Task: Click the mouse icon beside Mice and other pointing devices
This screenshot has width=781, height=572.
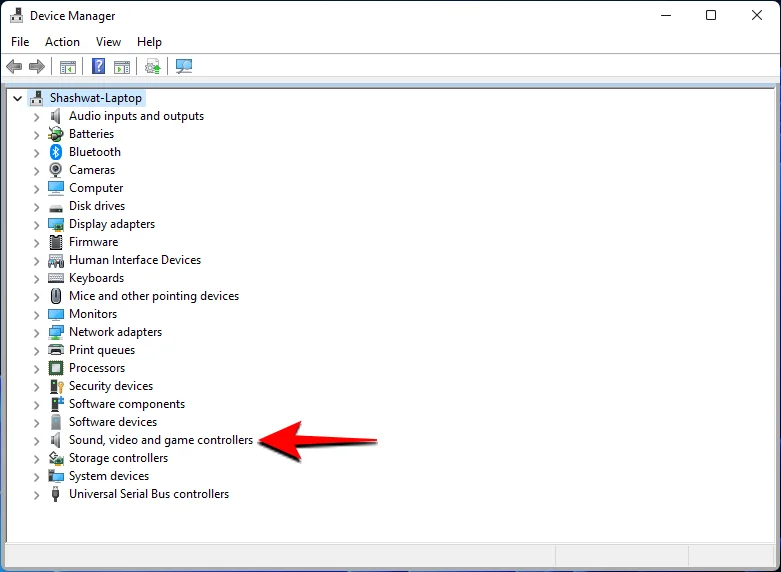Action: pyautogui.click(x=56, y=296)
